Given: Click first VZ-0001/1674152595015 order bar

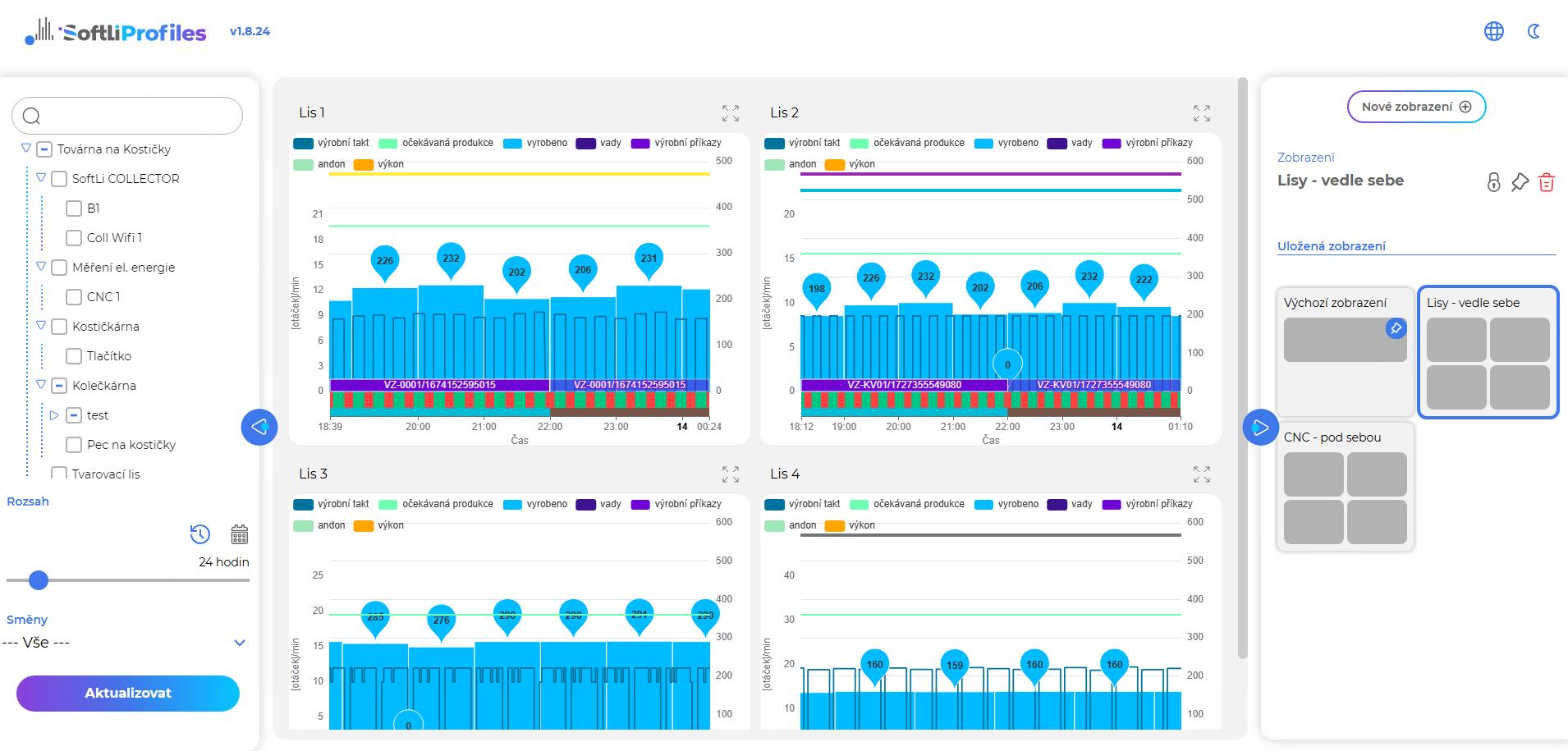Looking at the screenshot, I should tap(439, 385).
